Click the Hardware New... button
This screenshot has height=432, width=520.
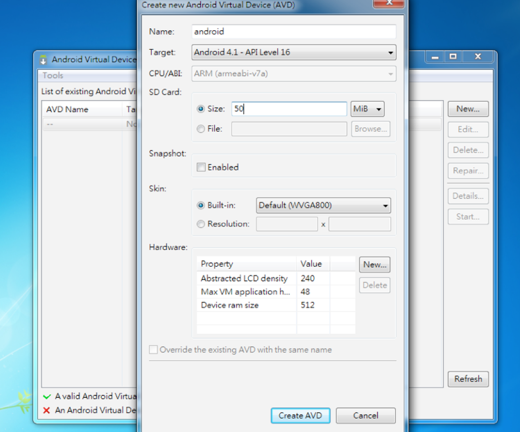point(375,265)
